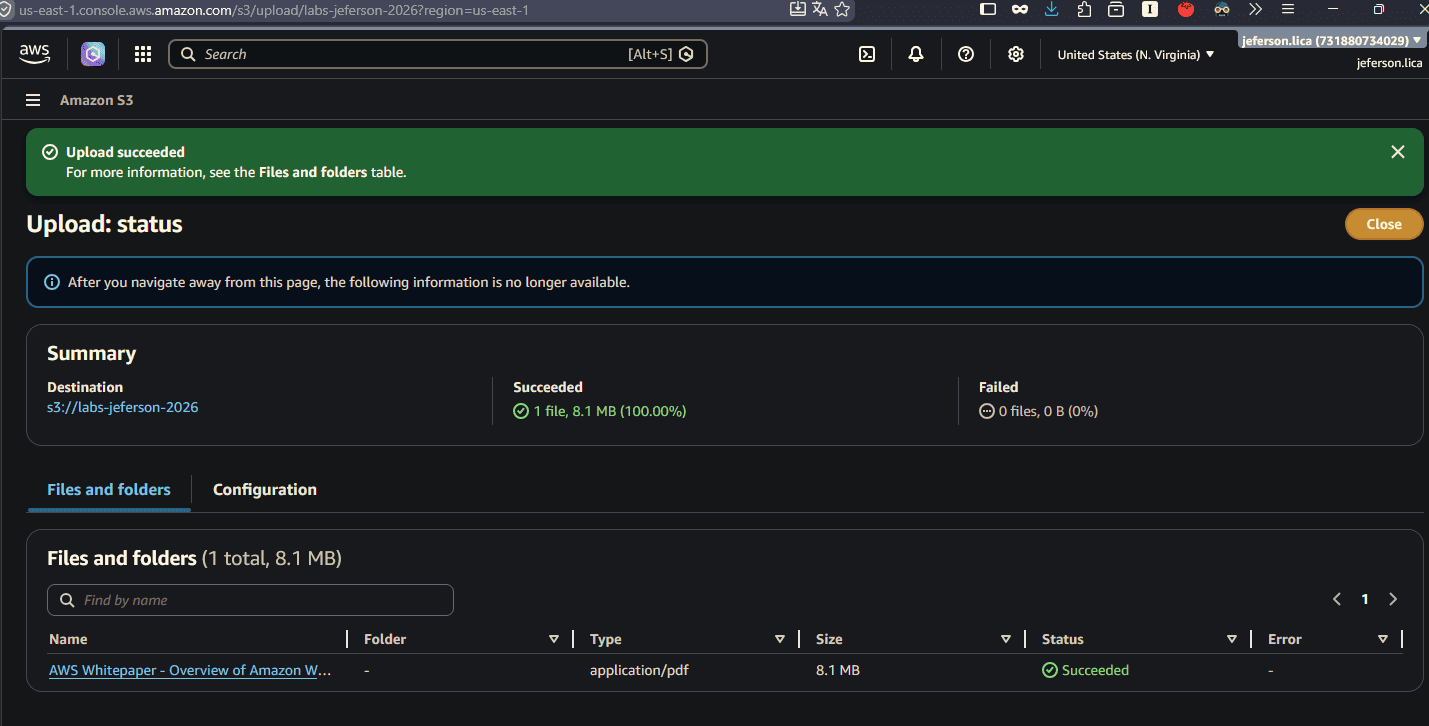Go to the AWS console home logo
1429x726 pixels.
(x=35, y=54)
